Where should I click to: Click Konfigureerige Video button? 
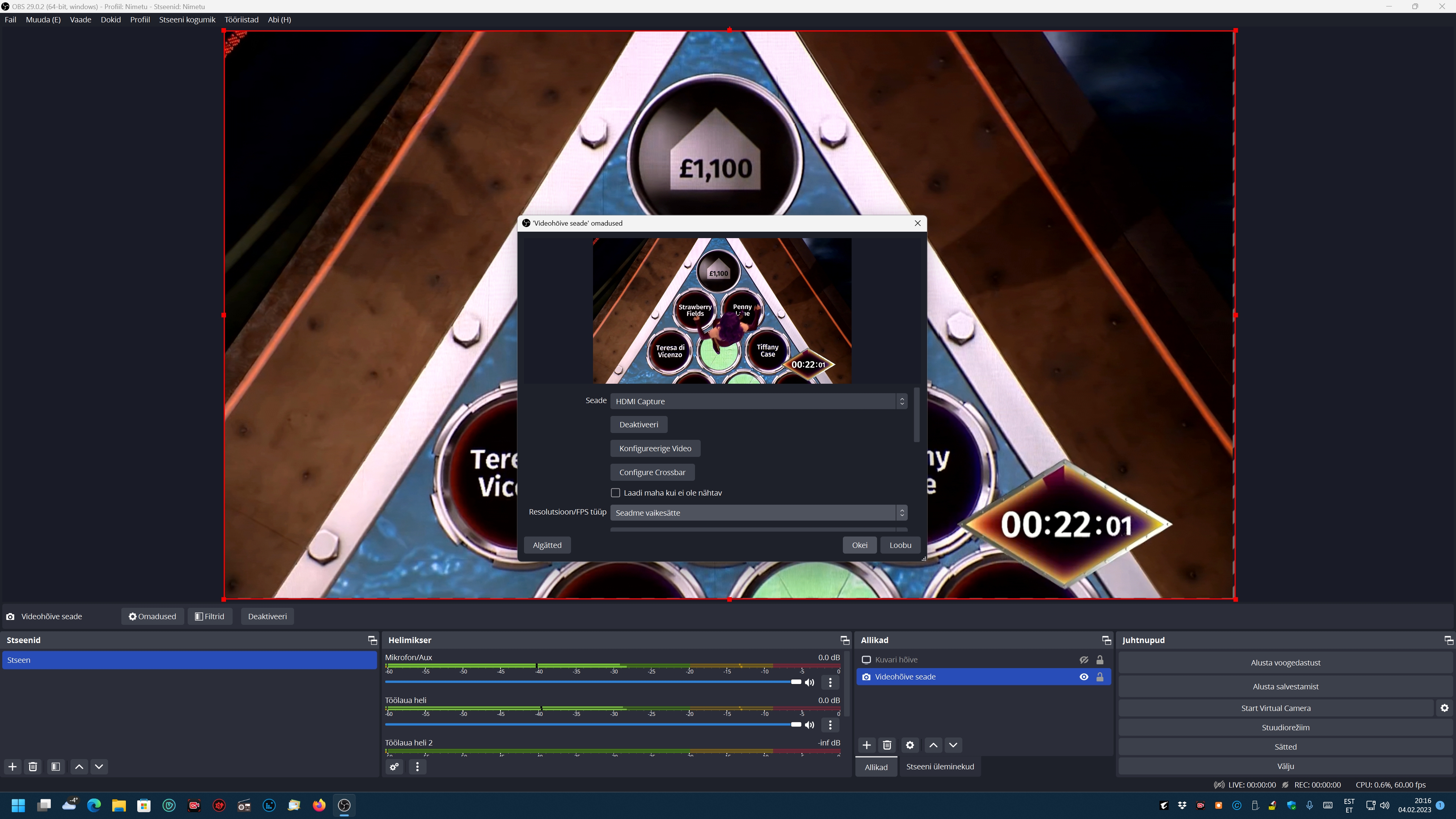pos(655,448)
